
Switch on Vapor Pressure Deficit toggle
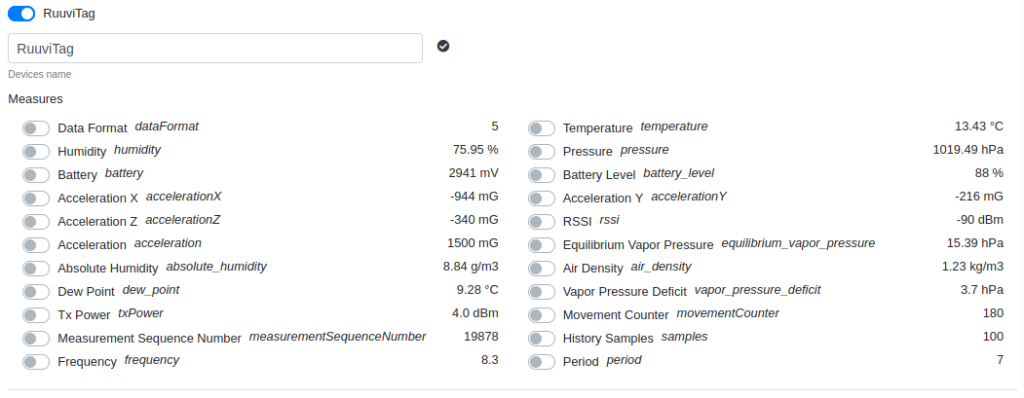click(x=541, y=291)
